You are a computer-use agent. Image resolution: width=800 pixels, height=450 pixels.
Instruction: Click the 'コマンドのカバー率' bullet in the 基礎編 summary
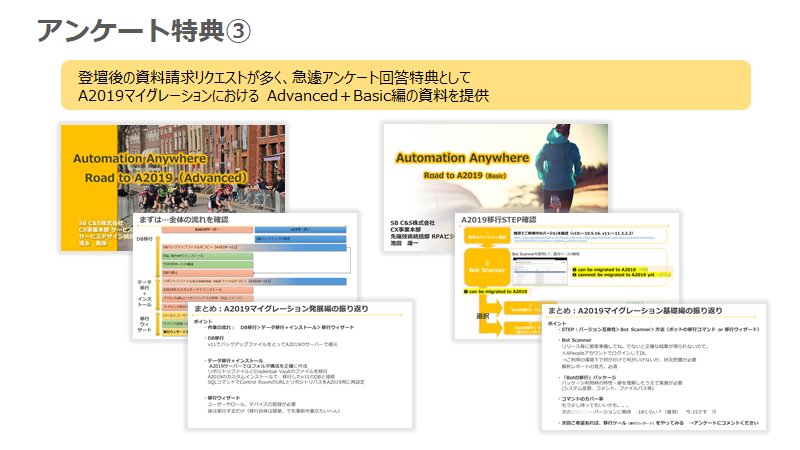581,398
